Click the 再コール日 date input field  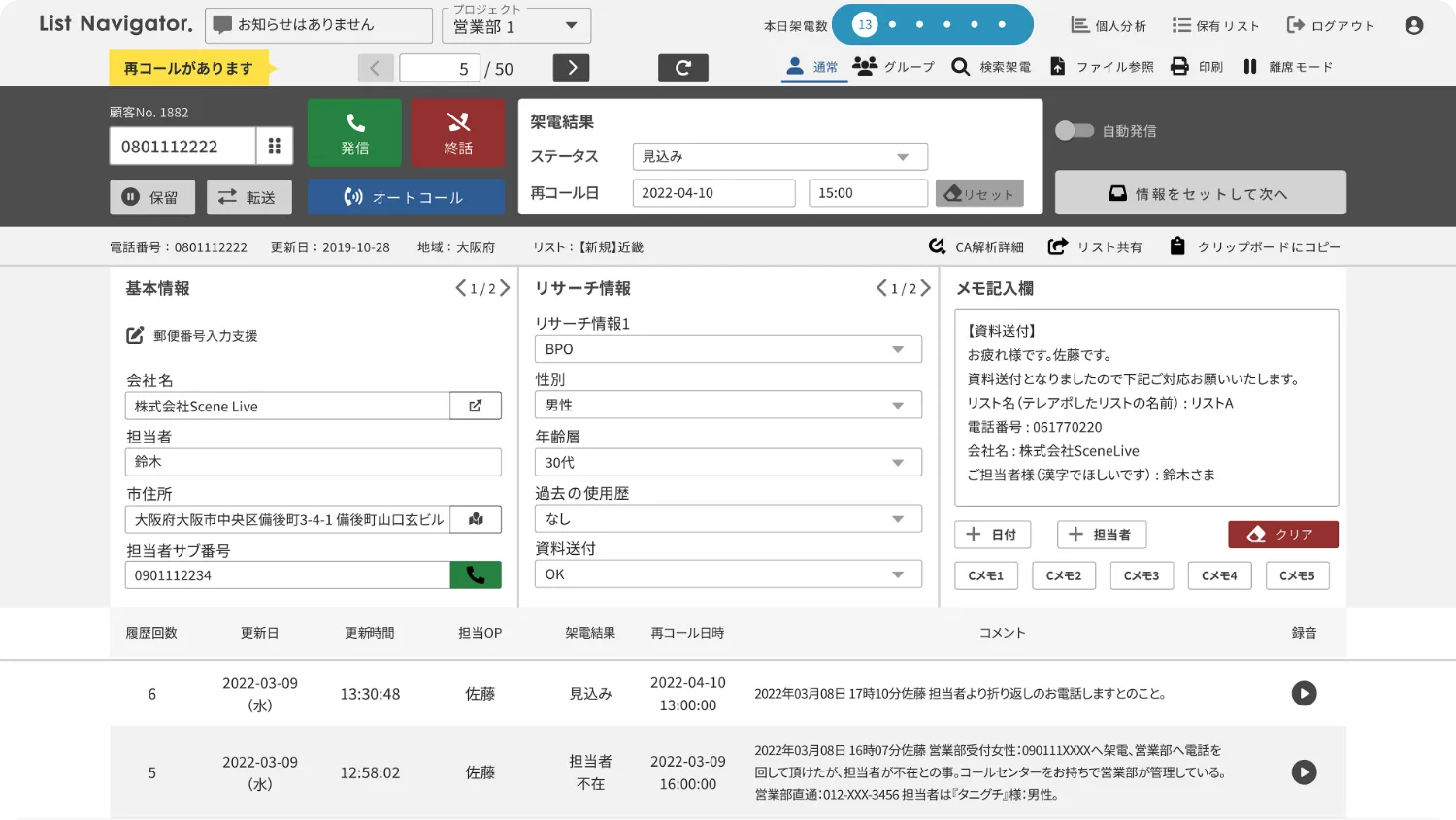(x=713, y=193)
